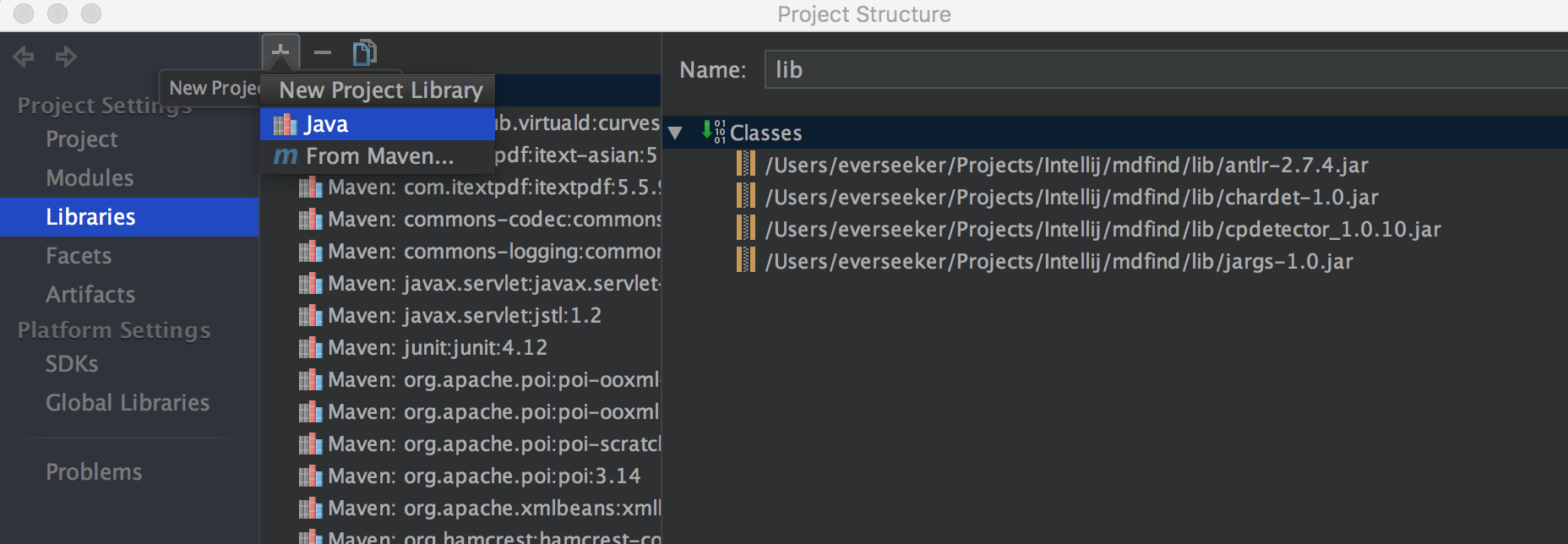Click the Java menu item's library icon

click(x=285, y=124)
